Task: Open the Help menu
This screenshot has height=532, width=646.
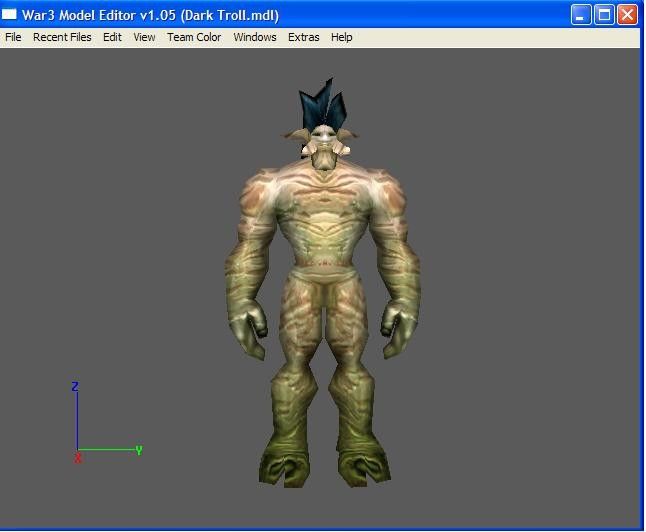Action: coord(342,37)
